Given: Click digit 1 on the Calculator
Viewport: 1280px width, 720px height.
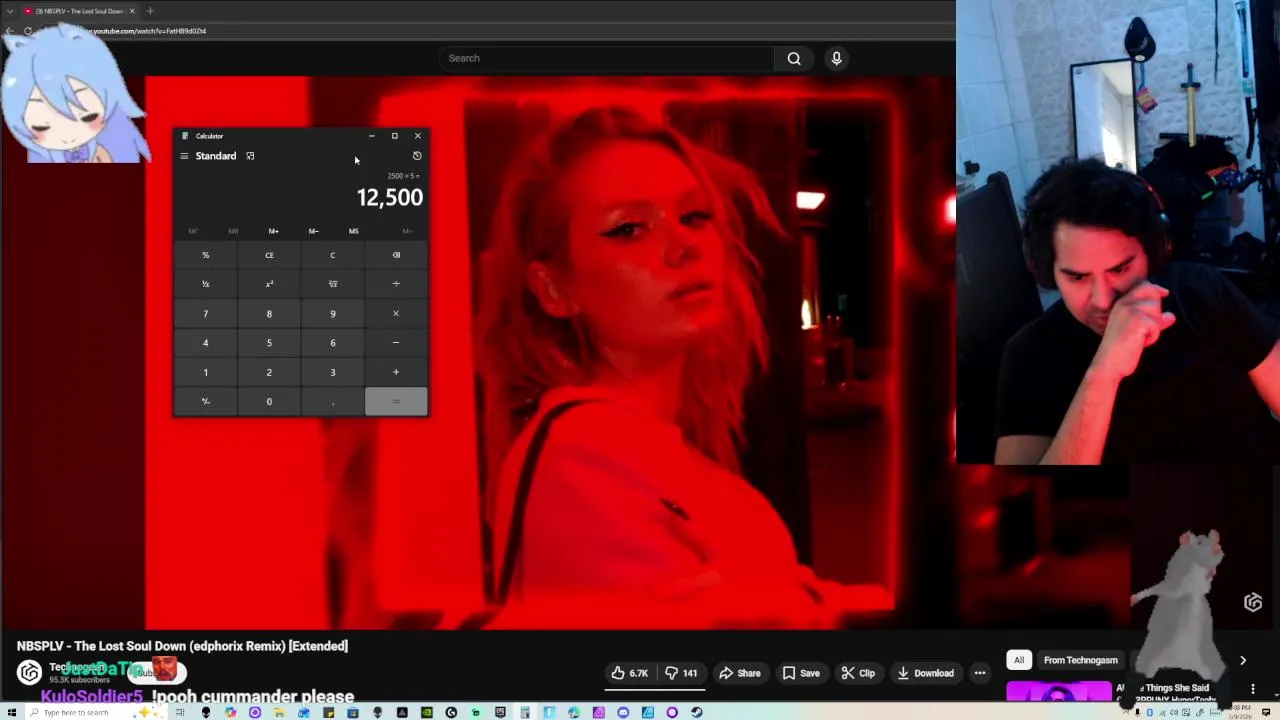Looking at the screenshot, I should coord(206,372).
